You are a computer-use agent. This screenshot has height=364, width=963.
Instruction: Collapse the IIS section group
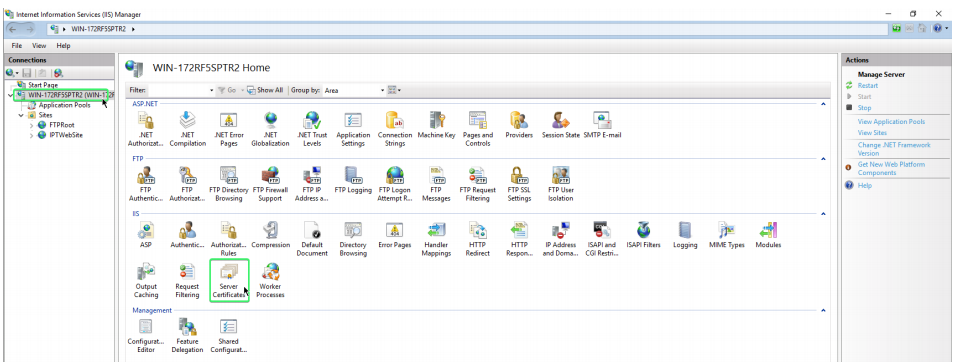click(x=824, y=213)
